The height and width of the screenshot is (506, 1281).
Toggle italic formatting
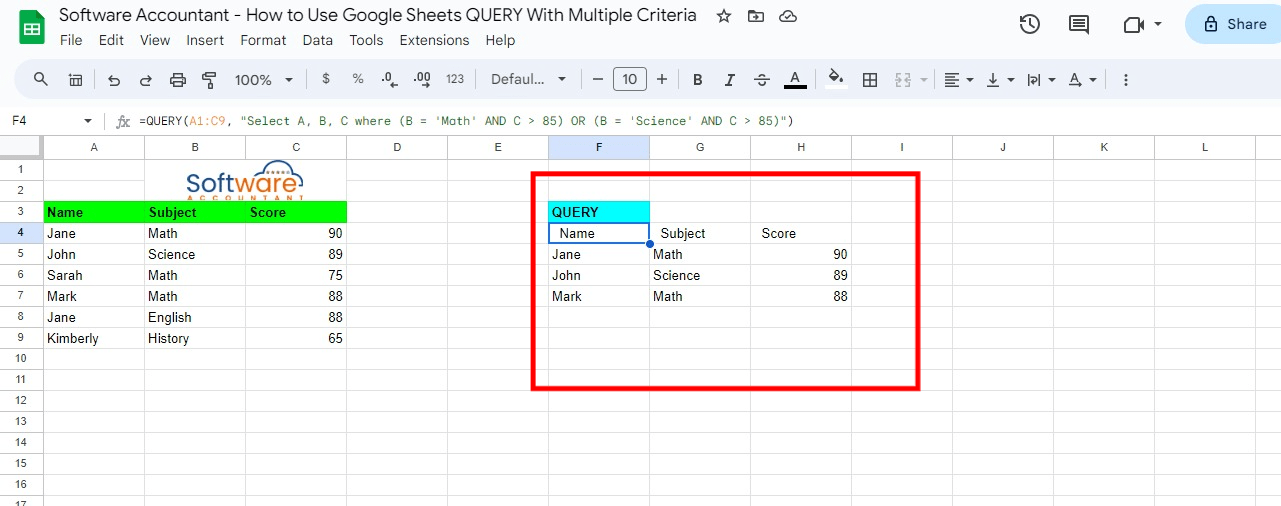(730, 79)
